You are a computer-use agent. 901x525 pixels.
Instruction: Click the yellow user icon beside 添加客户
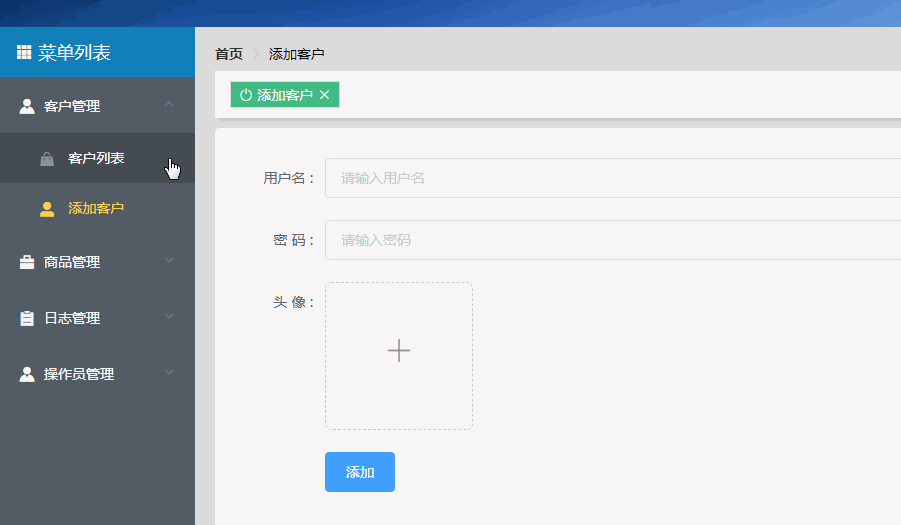tap(47, 209)
